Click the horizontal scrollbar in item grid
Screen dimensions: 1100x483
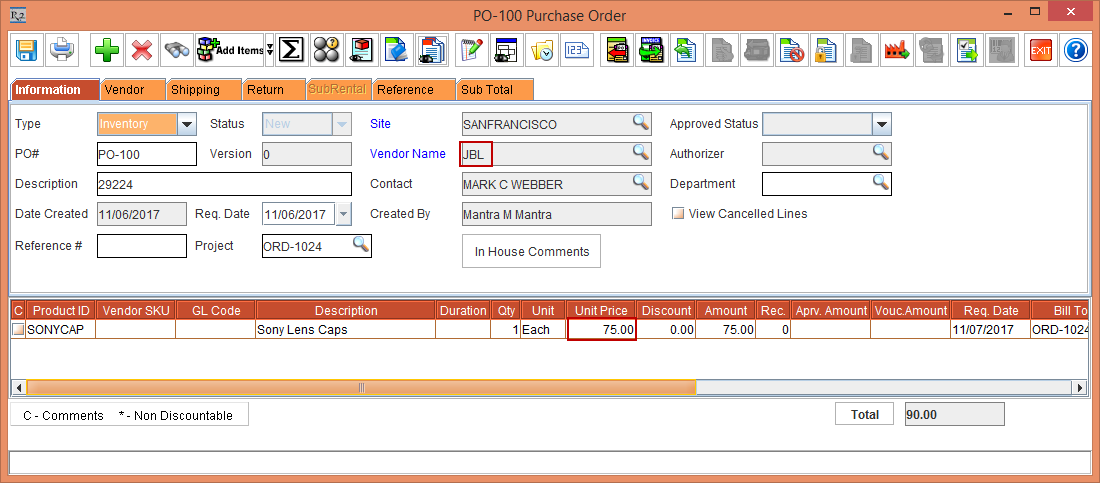pos(360,387)
